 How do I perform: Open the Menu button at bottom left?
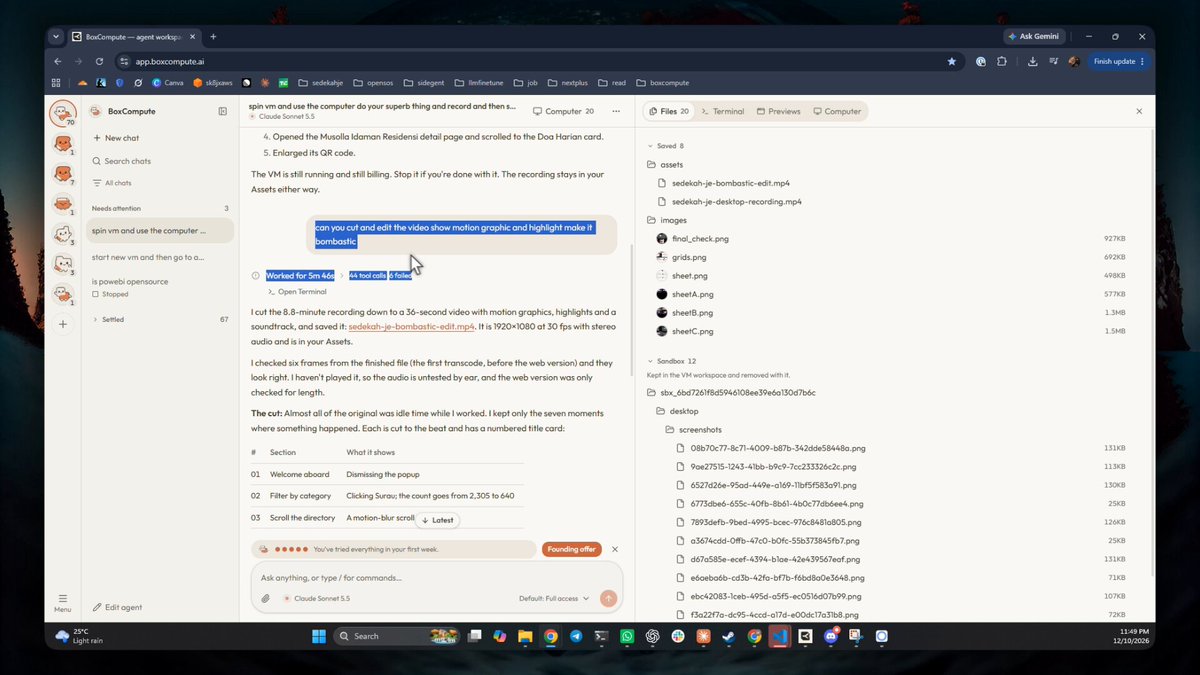(x=62, y=602)
